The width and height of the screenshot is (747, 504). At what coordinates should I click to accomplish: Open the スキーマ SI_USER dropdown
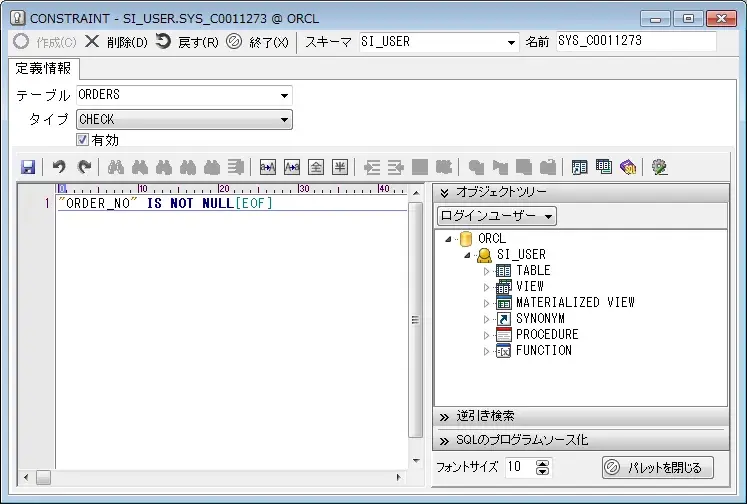click(x=511, y=42)
